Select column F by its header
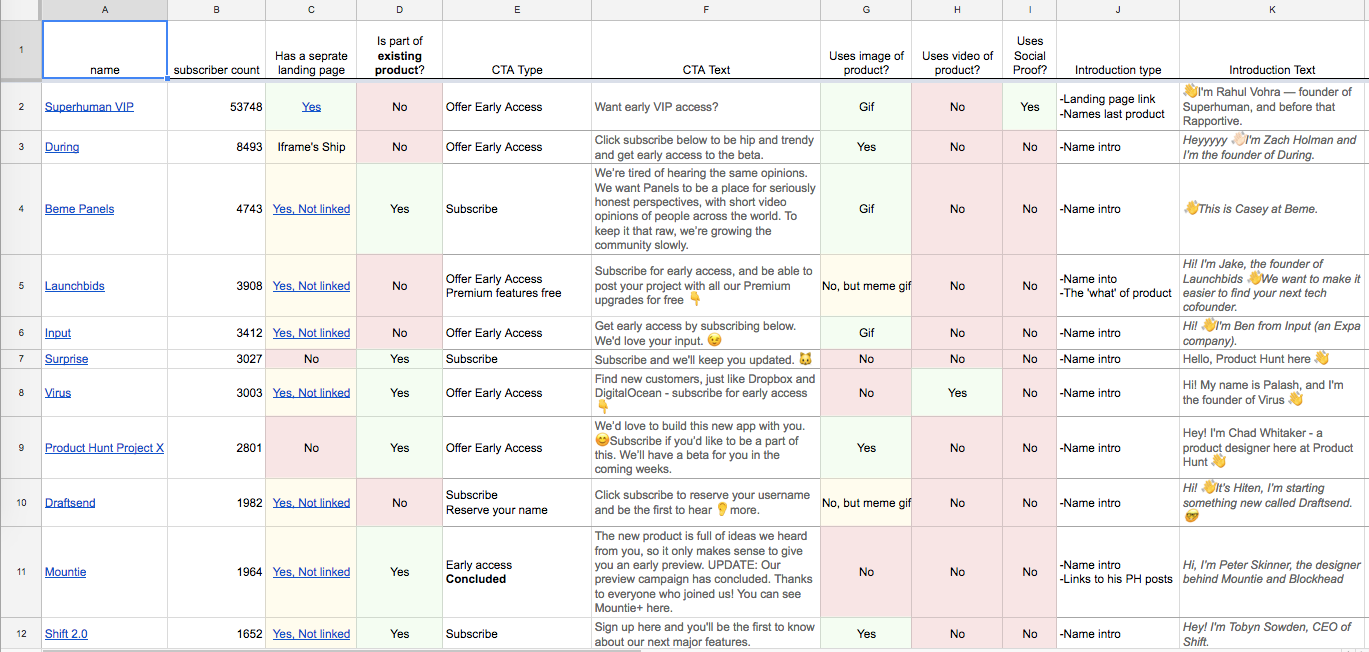 (x=706, y=10)
